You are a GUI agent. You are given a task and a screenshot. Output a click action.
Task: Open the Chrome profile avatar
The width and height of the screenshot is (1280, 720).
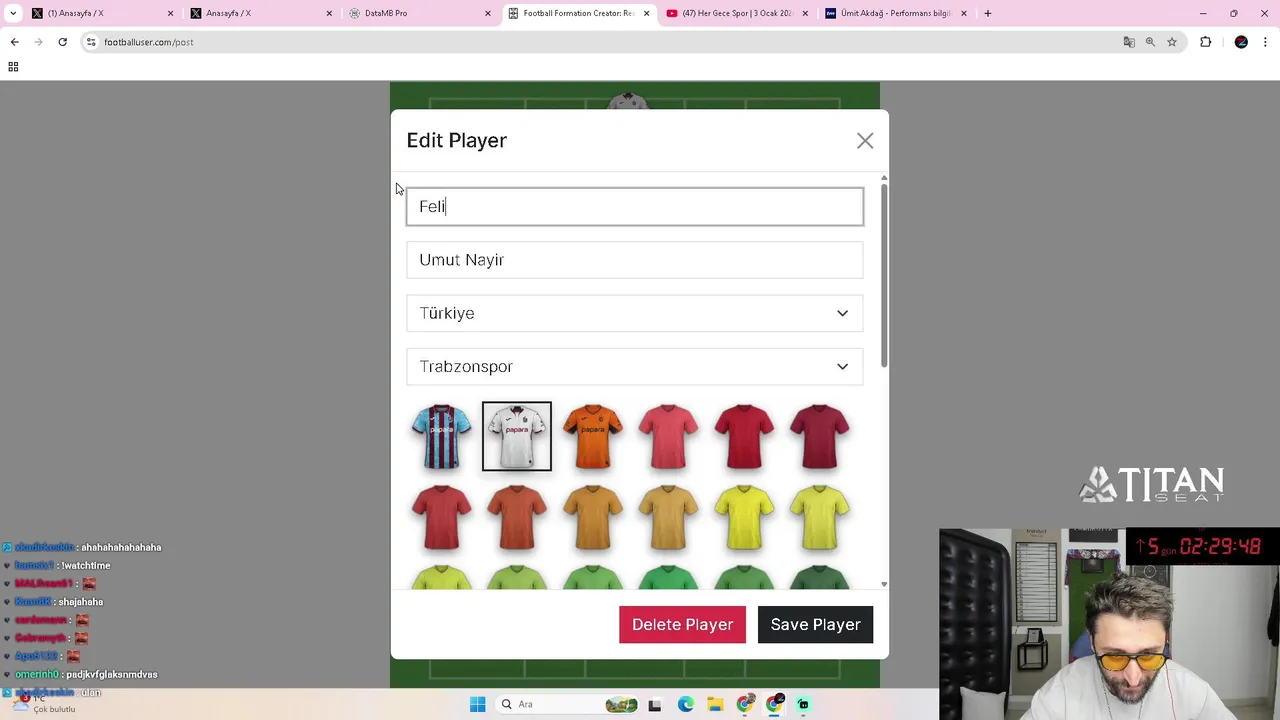(x=1241, y=42)
